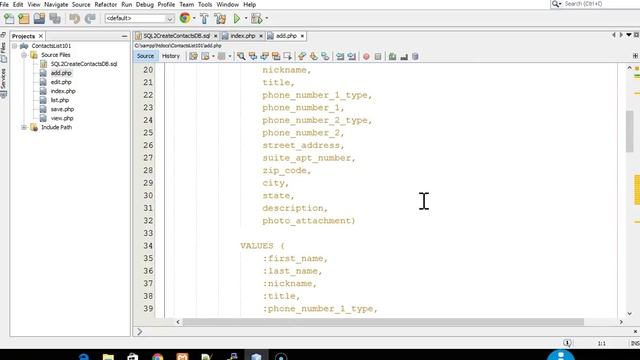
Task: Select save.php in Projects tree
Action: 62,109
